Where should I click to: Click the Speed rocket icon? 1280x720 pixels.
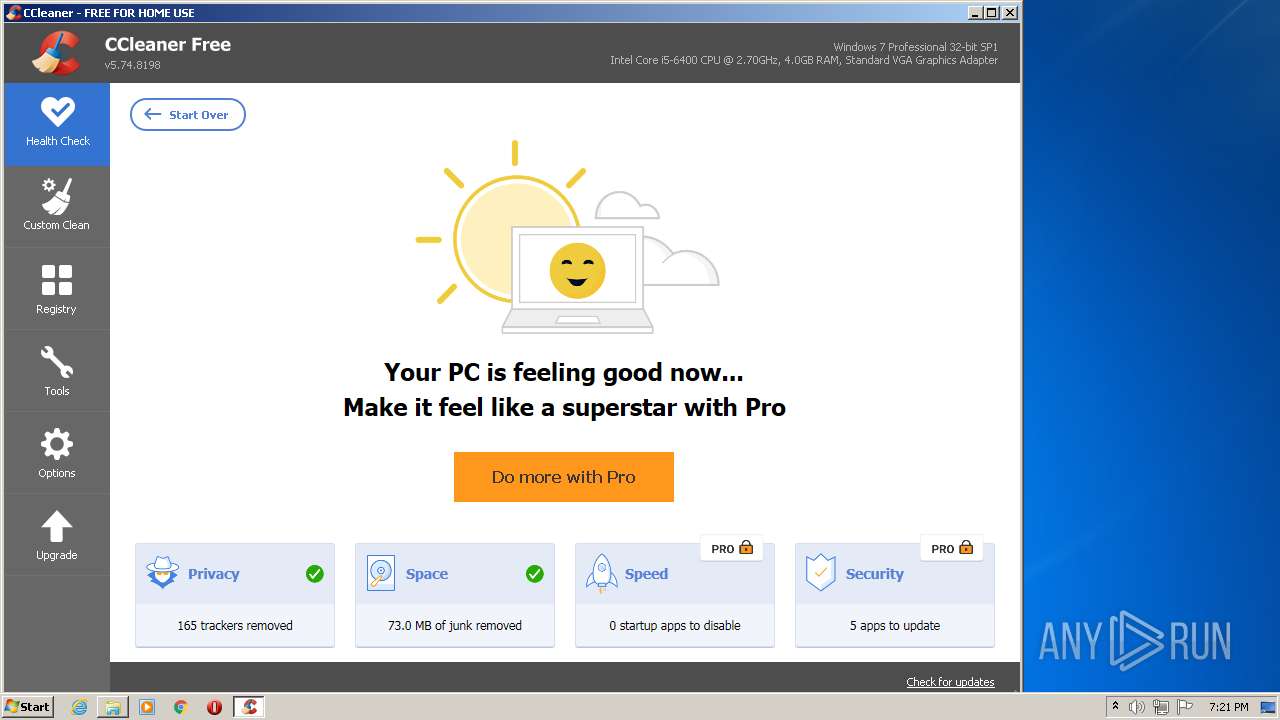tap(601, 574)
